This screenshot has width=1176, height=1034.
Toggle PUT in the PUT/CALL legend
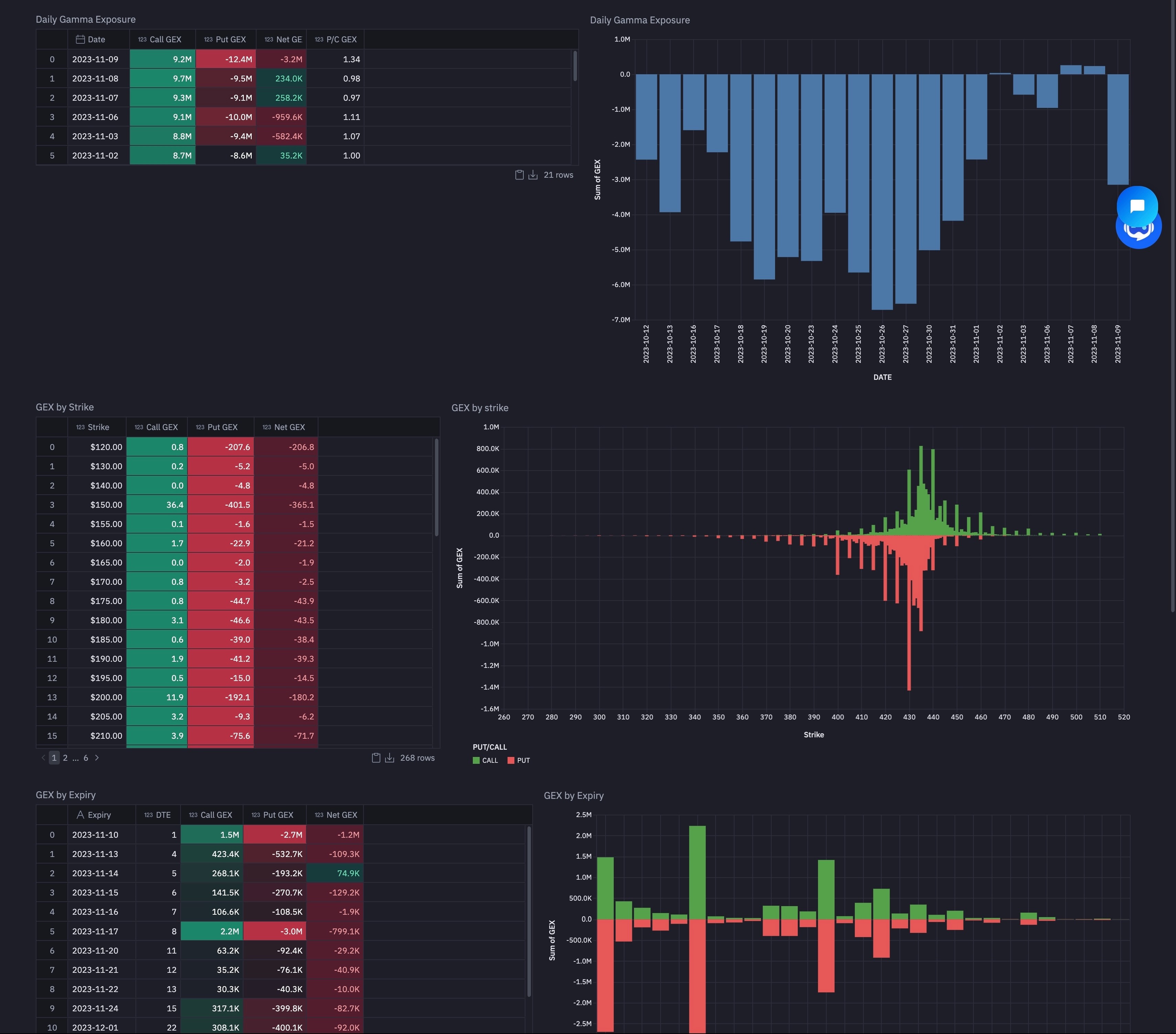point(519,760)
